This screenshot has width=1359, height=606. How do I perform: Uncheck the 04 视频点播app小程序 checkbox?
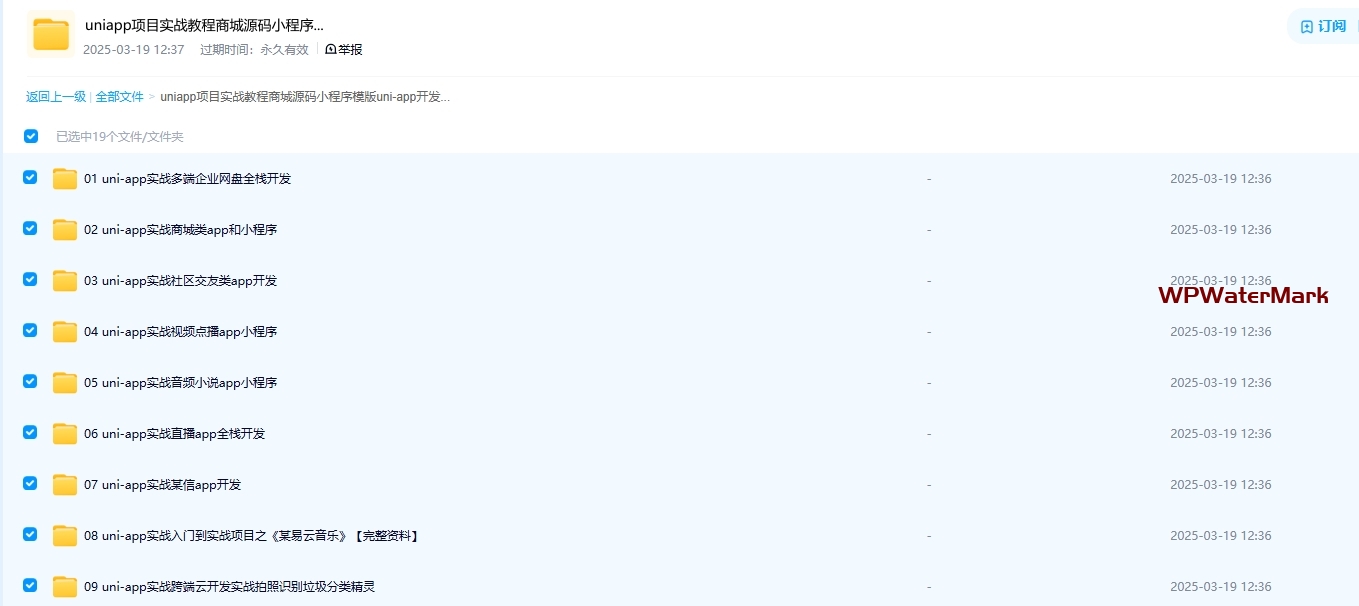click(30, 330)
